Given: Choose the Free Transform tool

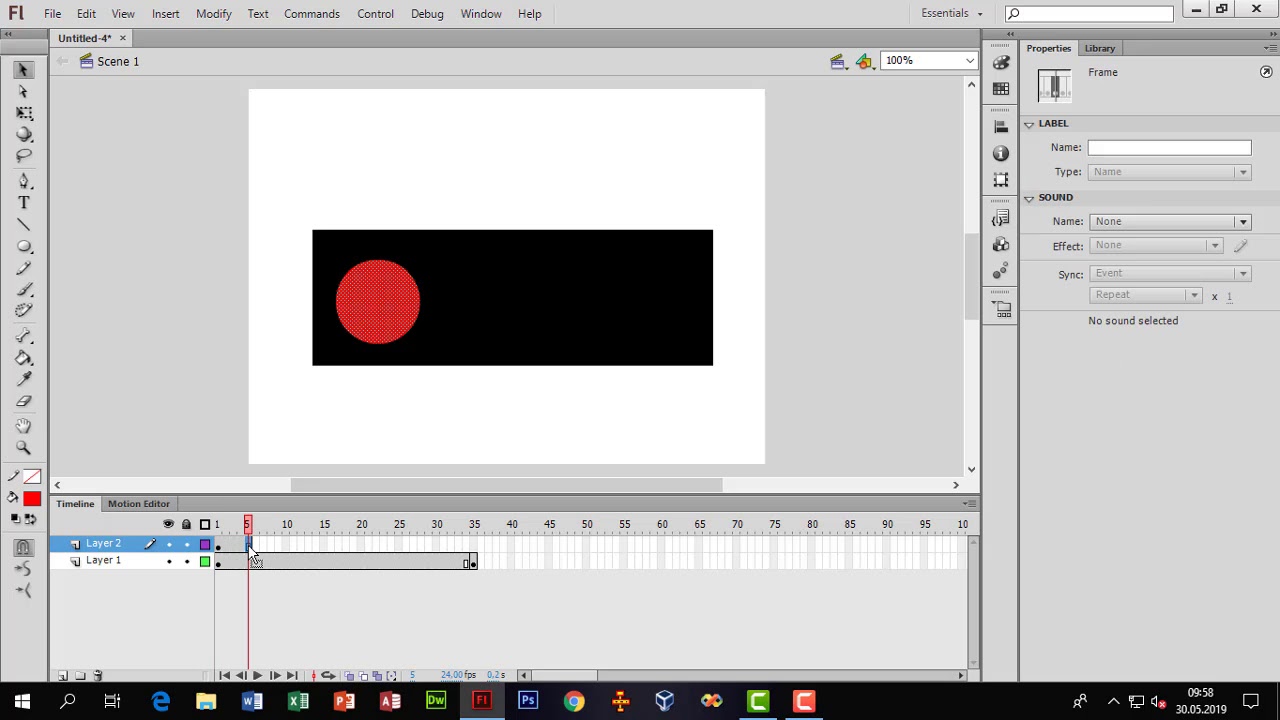Looking at the screenshot, I should [x=24, y=114].
